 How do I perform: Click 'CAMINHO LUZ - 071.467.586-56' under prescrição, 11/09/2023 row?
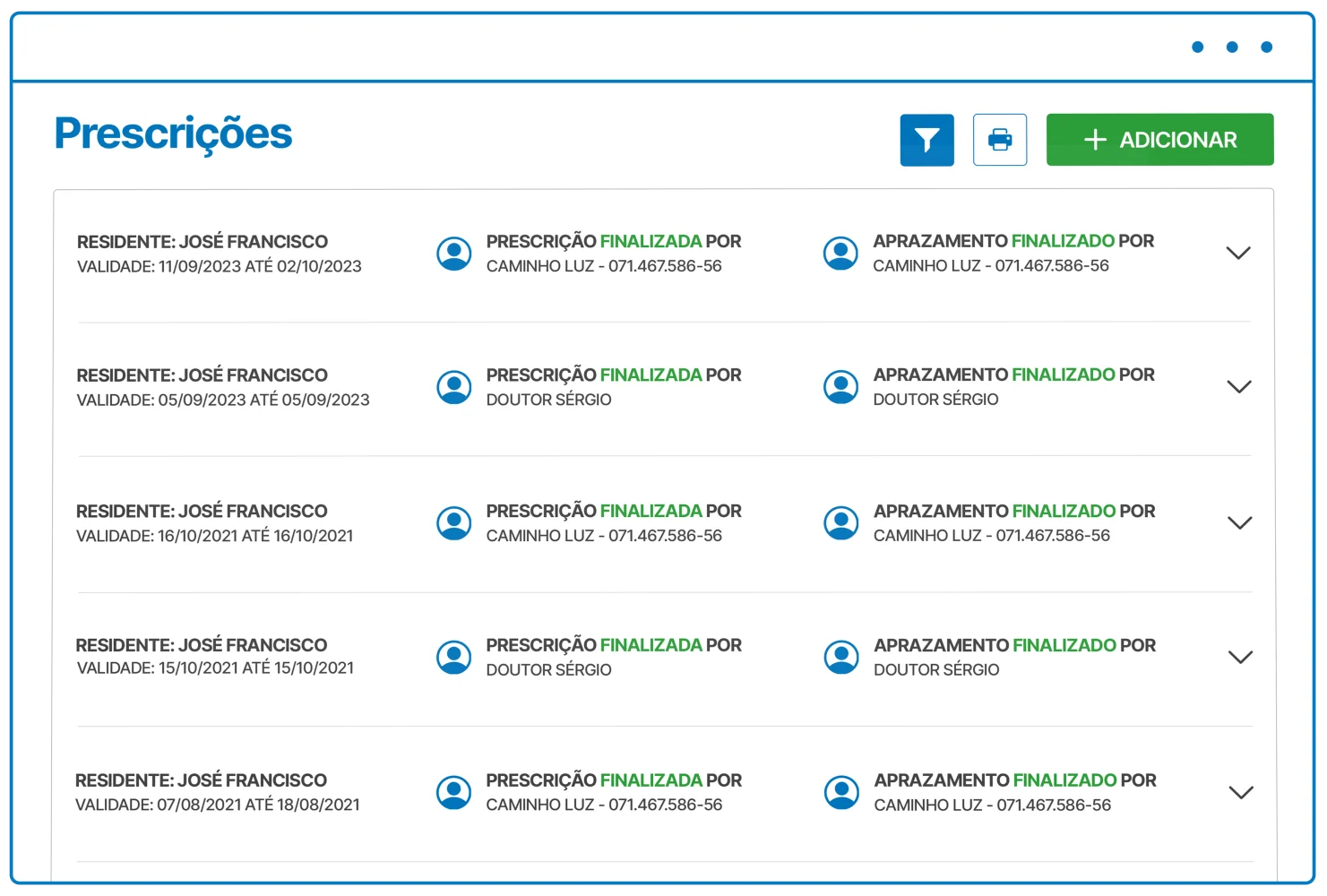coord(604,266)
